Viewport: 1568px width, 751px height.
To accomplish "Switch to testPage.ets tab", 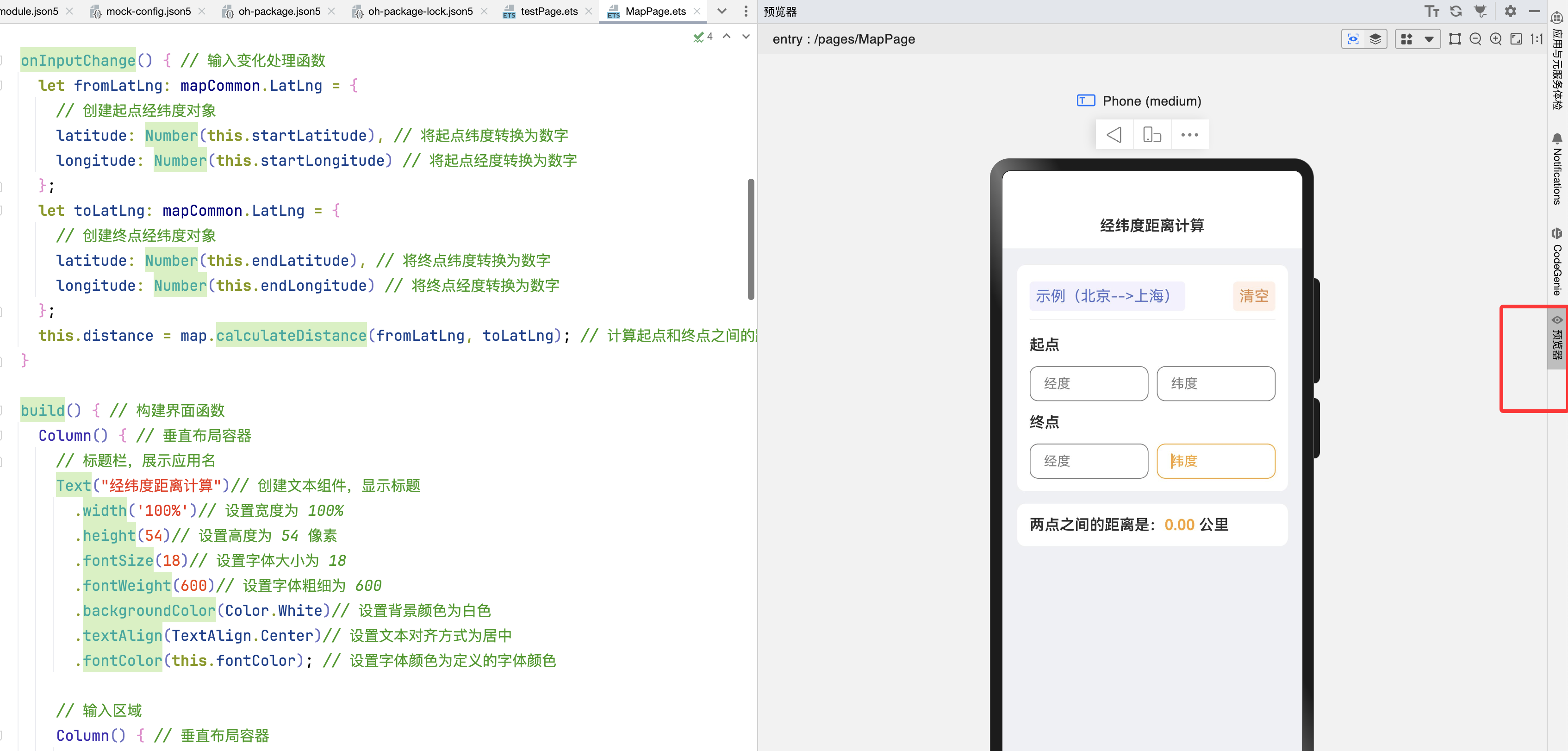I will pyautogui.click(x=548, y=11).
